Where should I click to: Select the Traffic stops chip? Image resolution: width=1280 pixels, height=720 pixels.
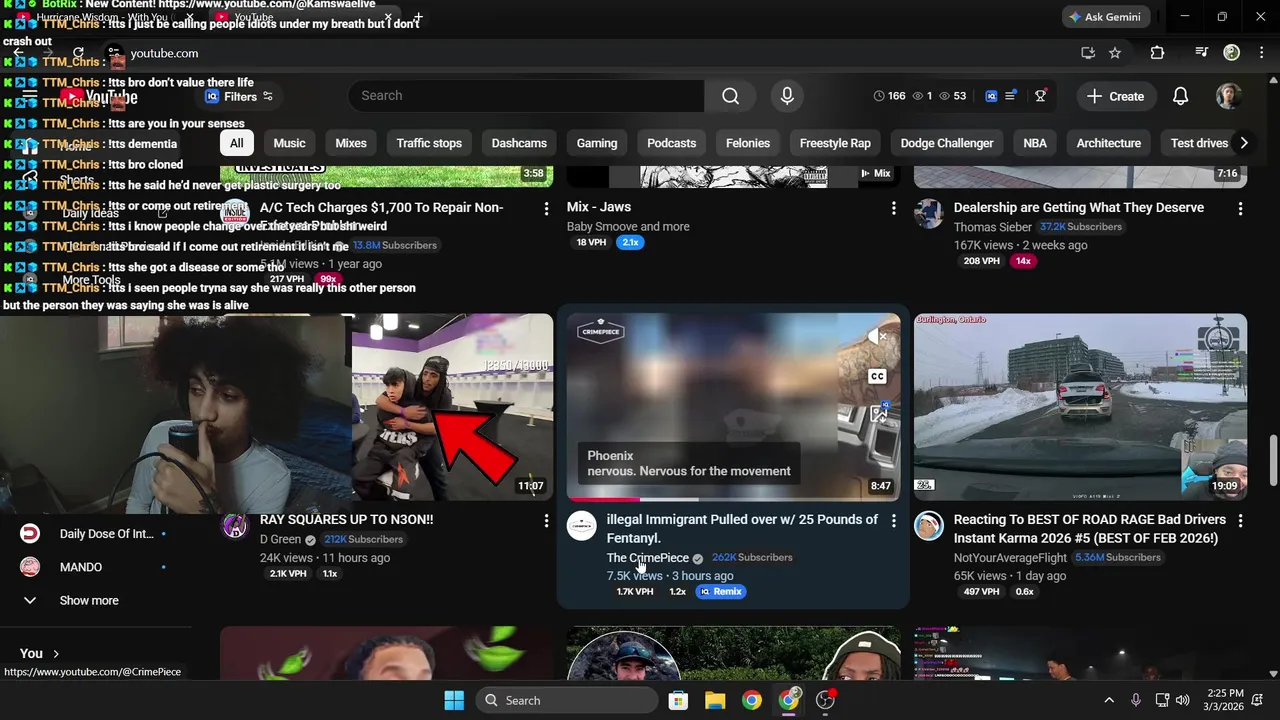[429, 143]
